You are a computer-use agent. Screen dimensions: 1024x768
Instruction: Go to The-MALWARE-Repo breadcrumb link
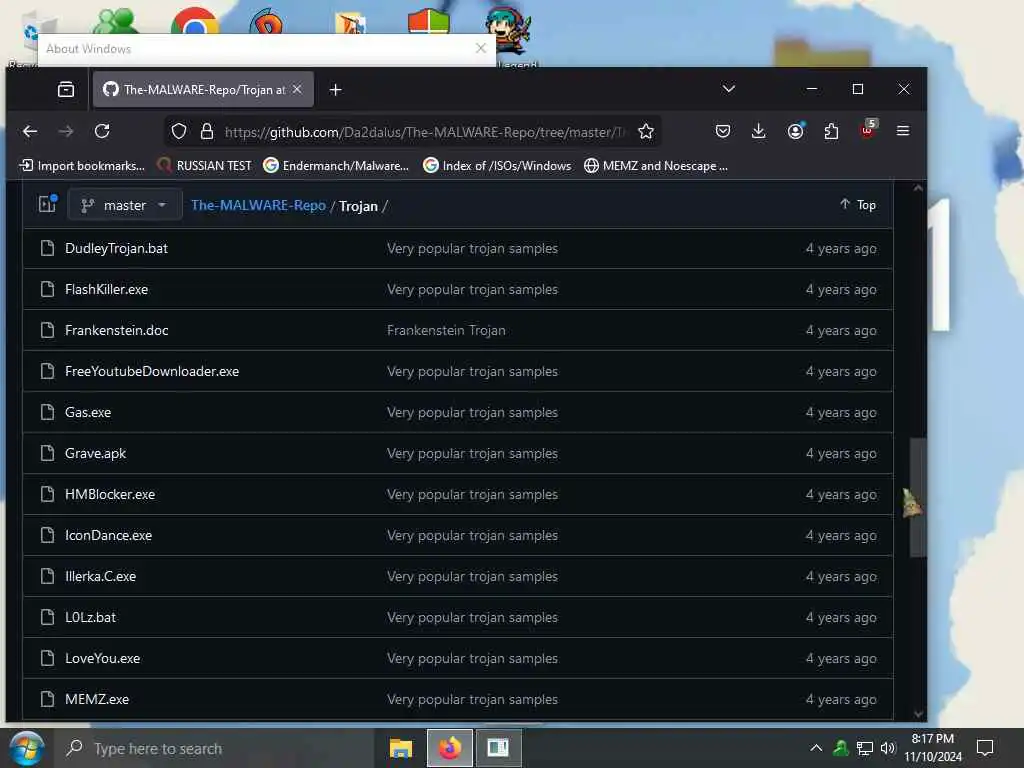point(258,205)
